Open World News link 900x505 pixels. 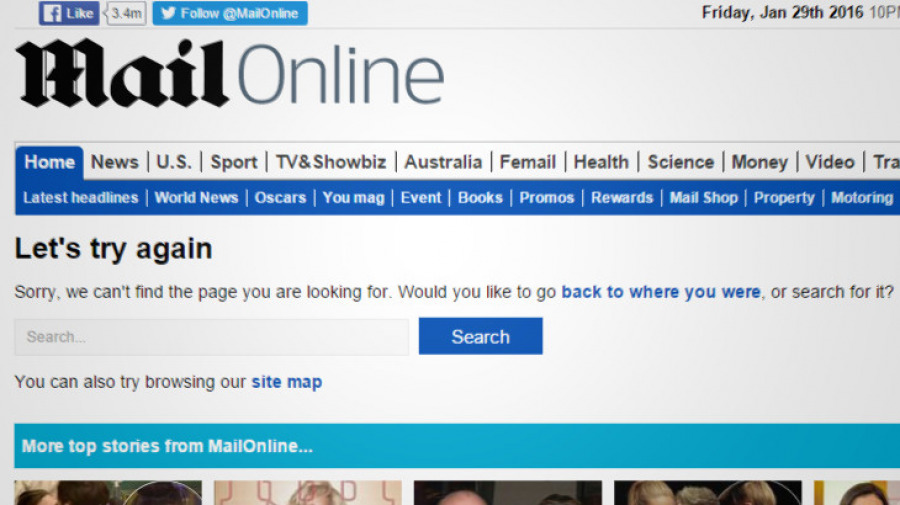(196, 198)
